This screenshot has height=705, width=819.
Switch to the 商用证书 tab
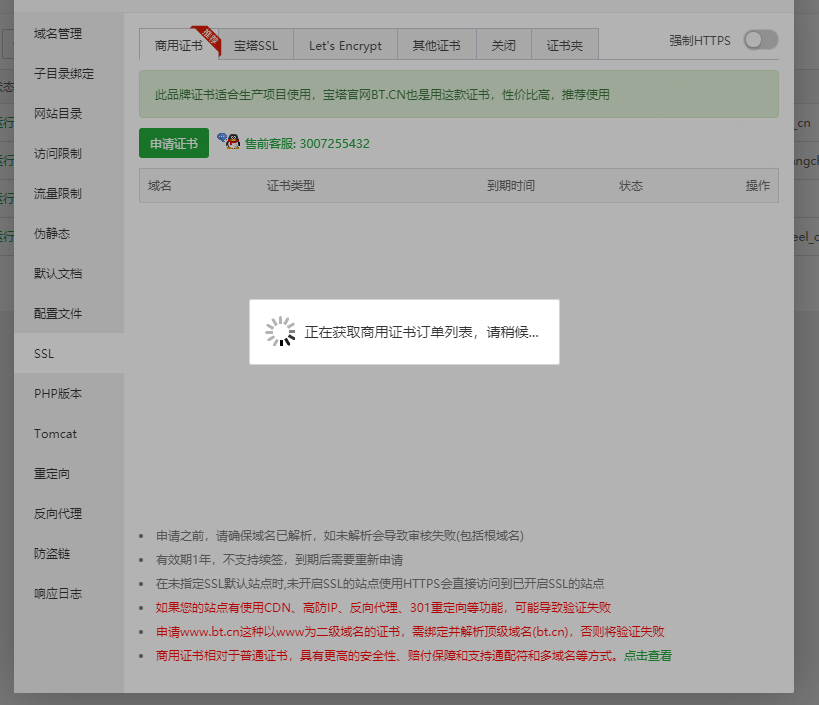click(x=179, y=45)
